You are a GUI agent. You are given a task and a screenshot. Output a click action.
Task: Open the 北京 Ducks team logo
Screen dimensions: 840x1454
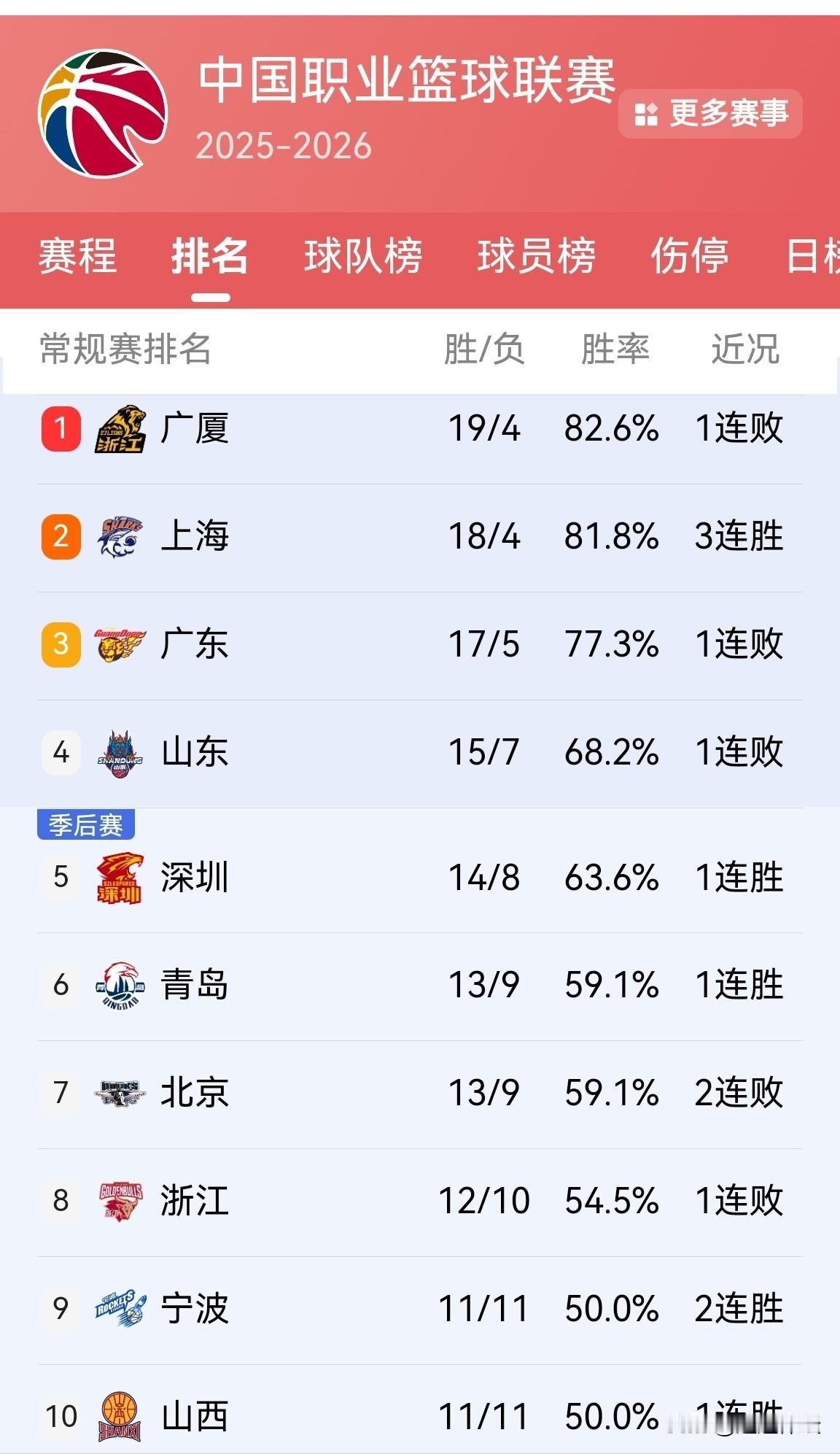point(120,1094)
